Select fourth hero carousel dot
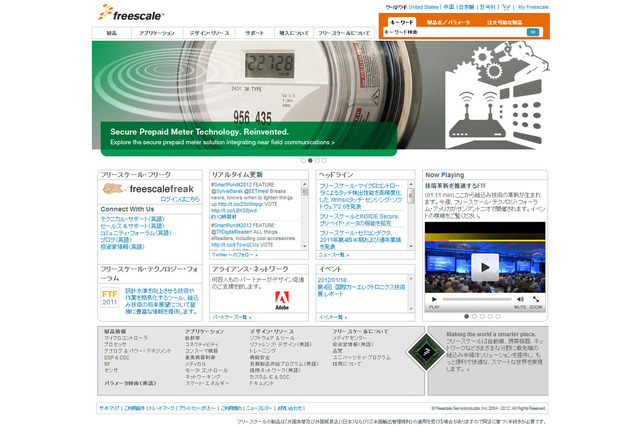 324,160
